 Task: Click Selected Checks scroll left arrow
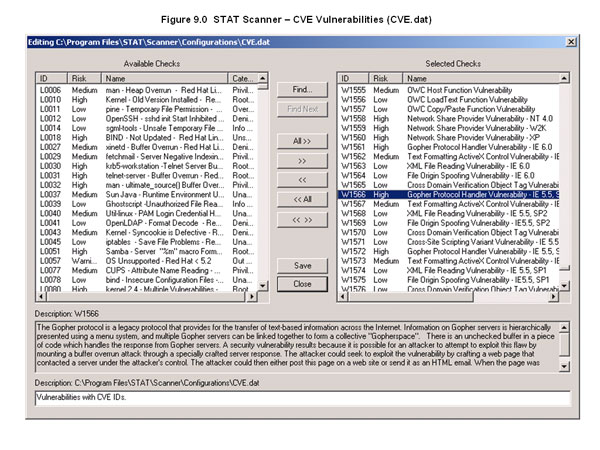coord(342,297)
